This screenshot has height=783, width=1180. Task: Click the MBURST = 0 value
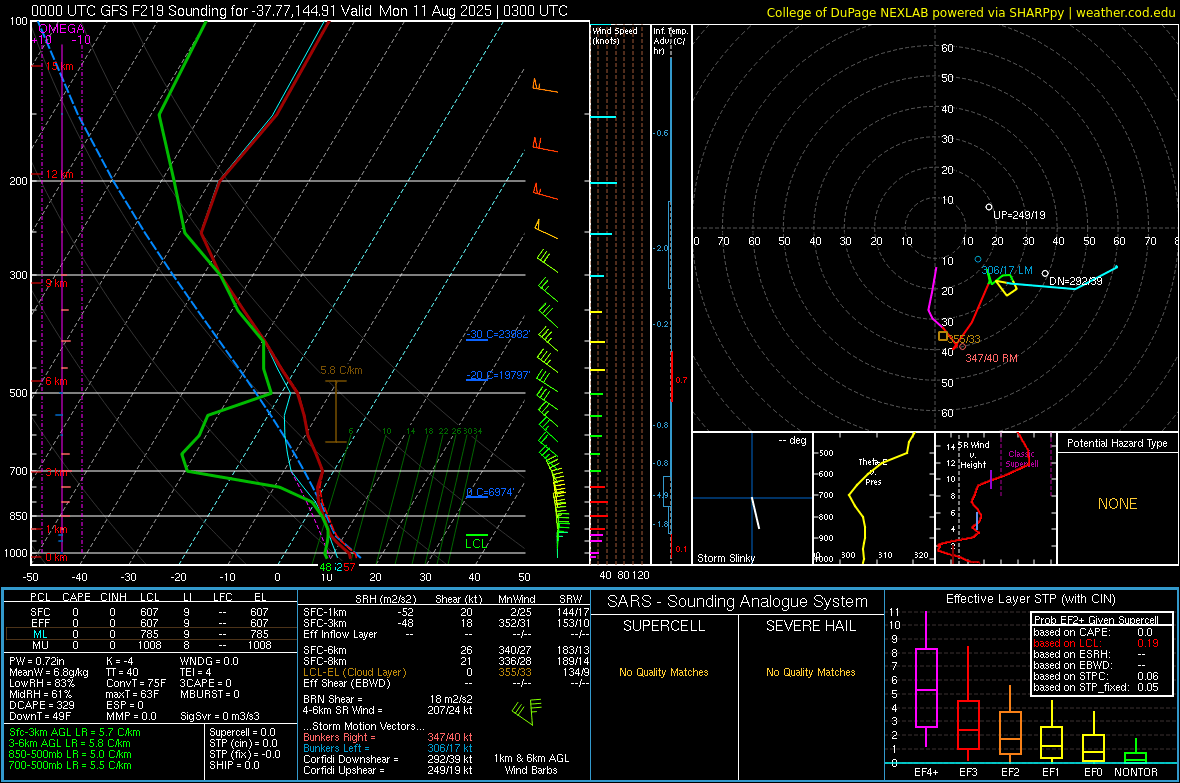click(x=210, y=694)
